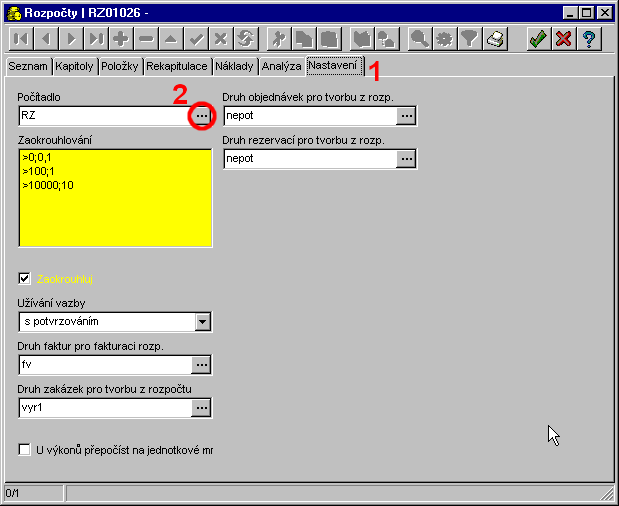This screenshot has height=506, width=619.
Task: Click the green checkmark confirm icon
Action: point(538,39)
